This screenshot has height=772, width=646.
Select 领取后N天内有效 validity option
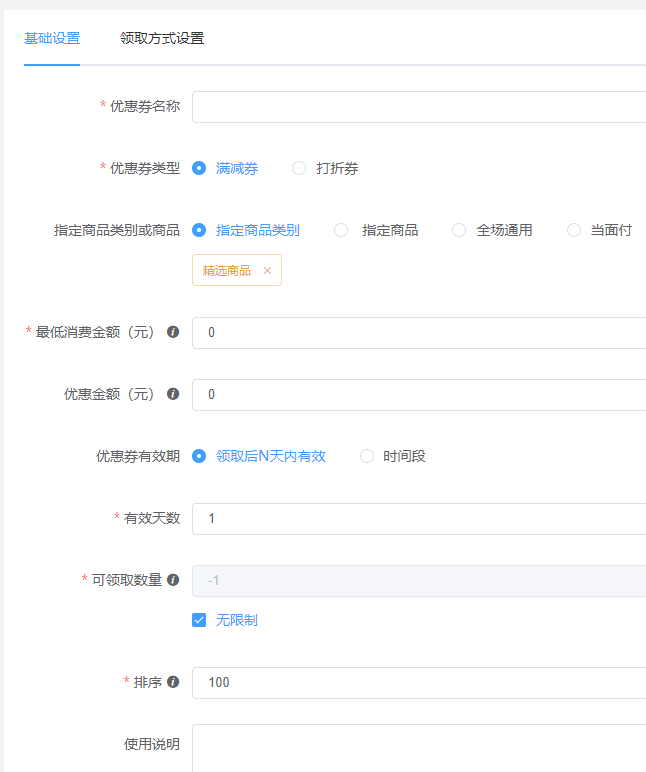tap(199, 456)
